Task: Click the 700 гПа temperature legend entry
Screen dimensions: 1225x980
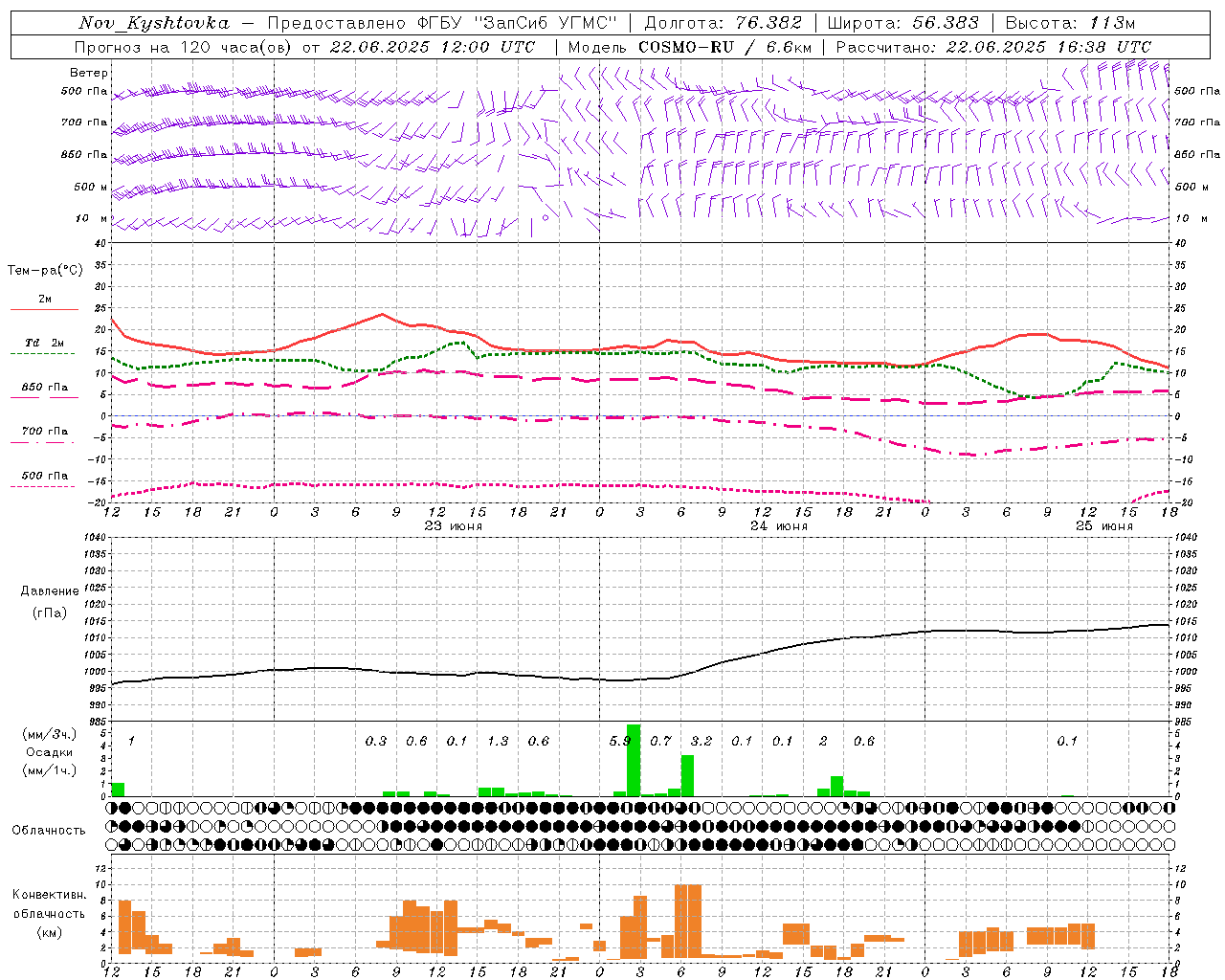Action: tap(45, 432)
